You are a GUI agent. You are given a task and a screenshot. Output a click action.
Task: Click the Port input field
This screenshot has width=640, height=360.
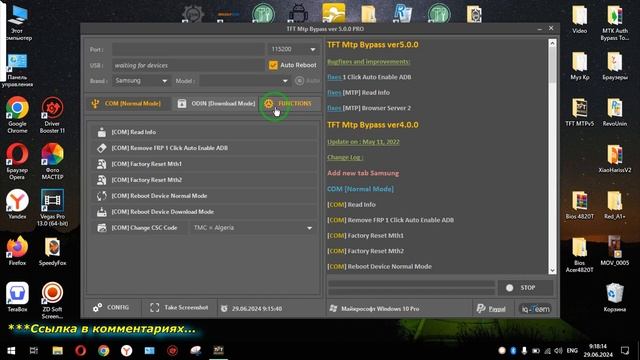[188, 49]
